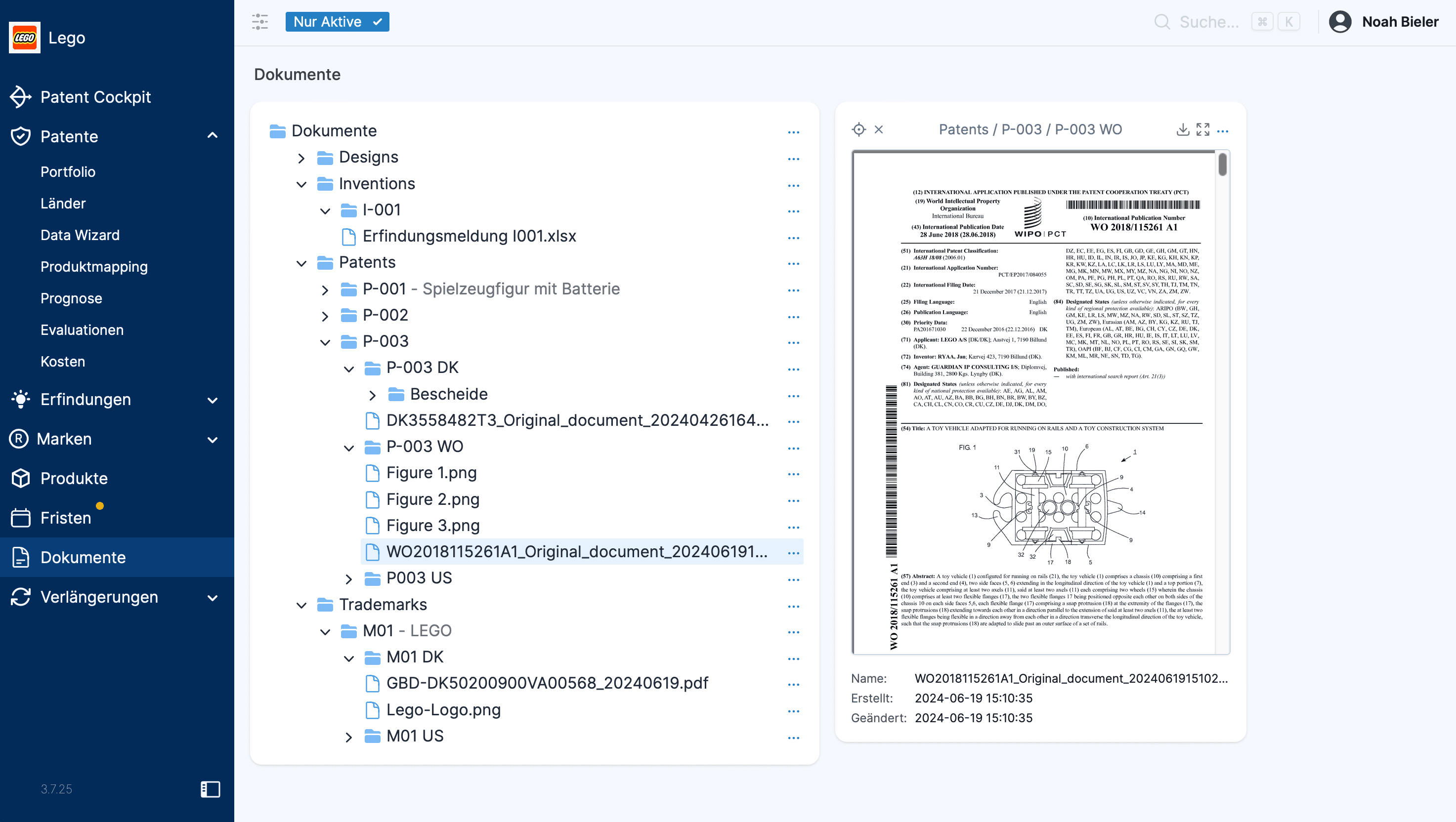Select the Erfindungen lightbulb icon
The height and width of the screenshot is (822, 1456).
point(20,400)
